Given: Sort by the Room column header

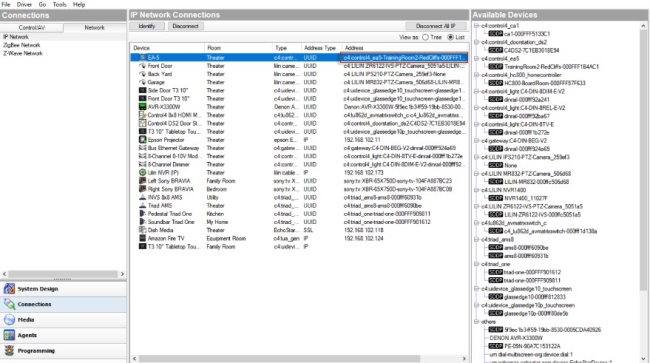Looking at the screenshot, I should pyautogui.click(x=238, y=48).
